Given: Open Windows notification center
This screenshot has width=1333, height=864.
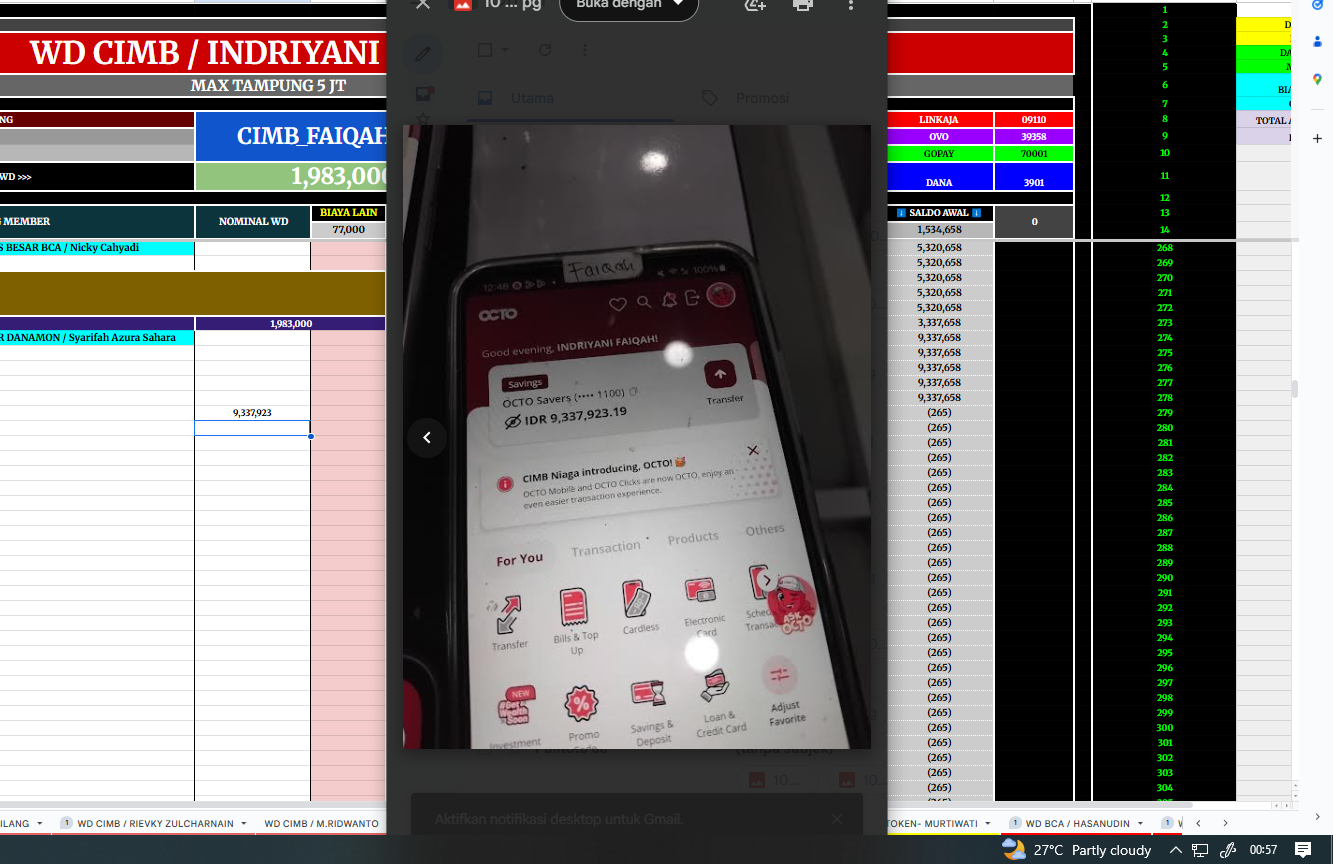Looking at the screenshot, I should (x=1303, y=850).
